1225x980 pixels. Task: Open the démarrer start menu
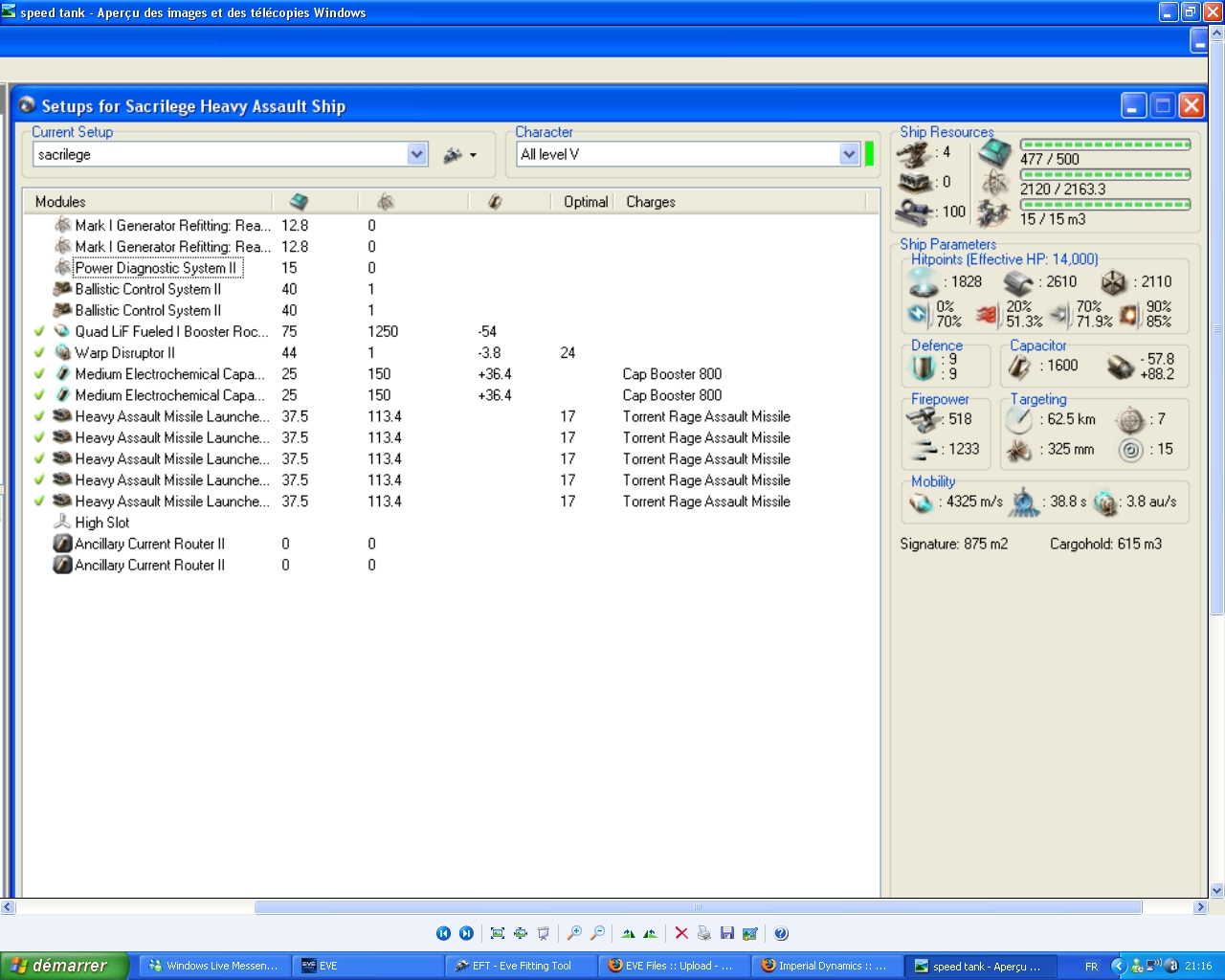(64, 966)
